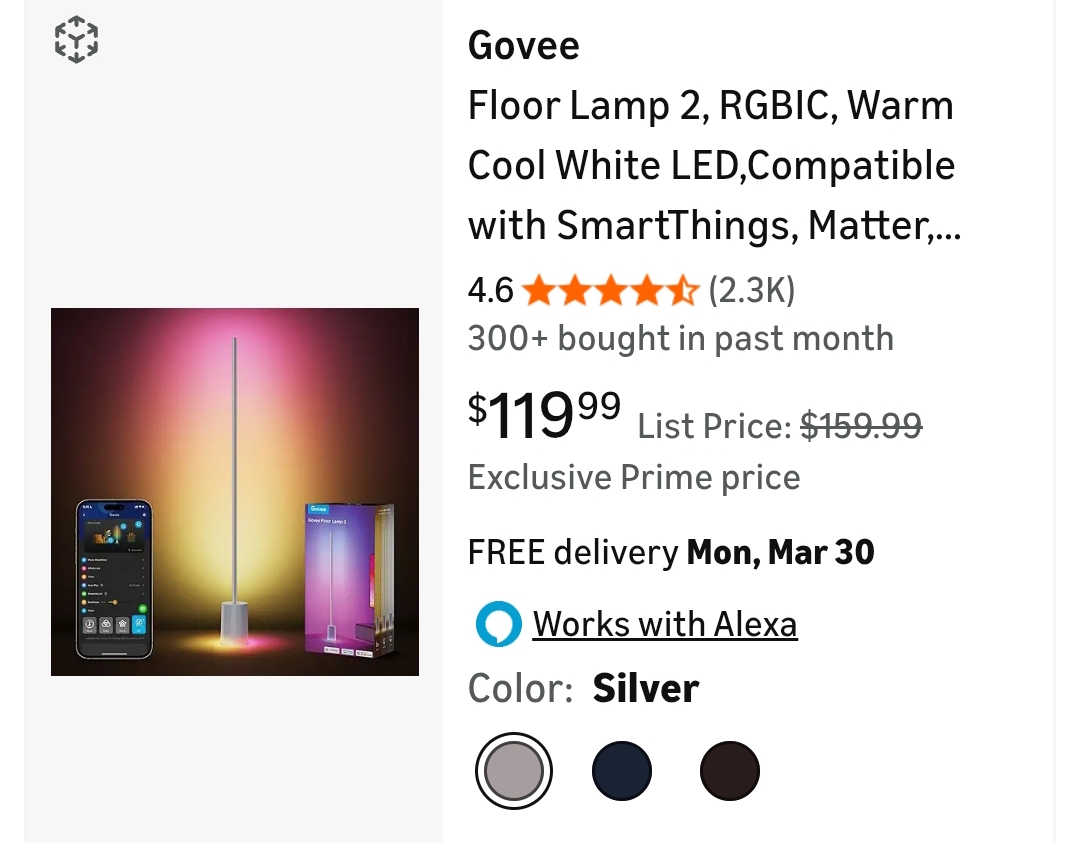Open the 3D view cube icon
The image size is (1080, 843).
(x=76, y=41)
